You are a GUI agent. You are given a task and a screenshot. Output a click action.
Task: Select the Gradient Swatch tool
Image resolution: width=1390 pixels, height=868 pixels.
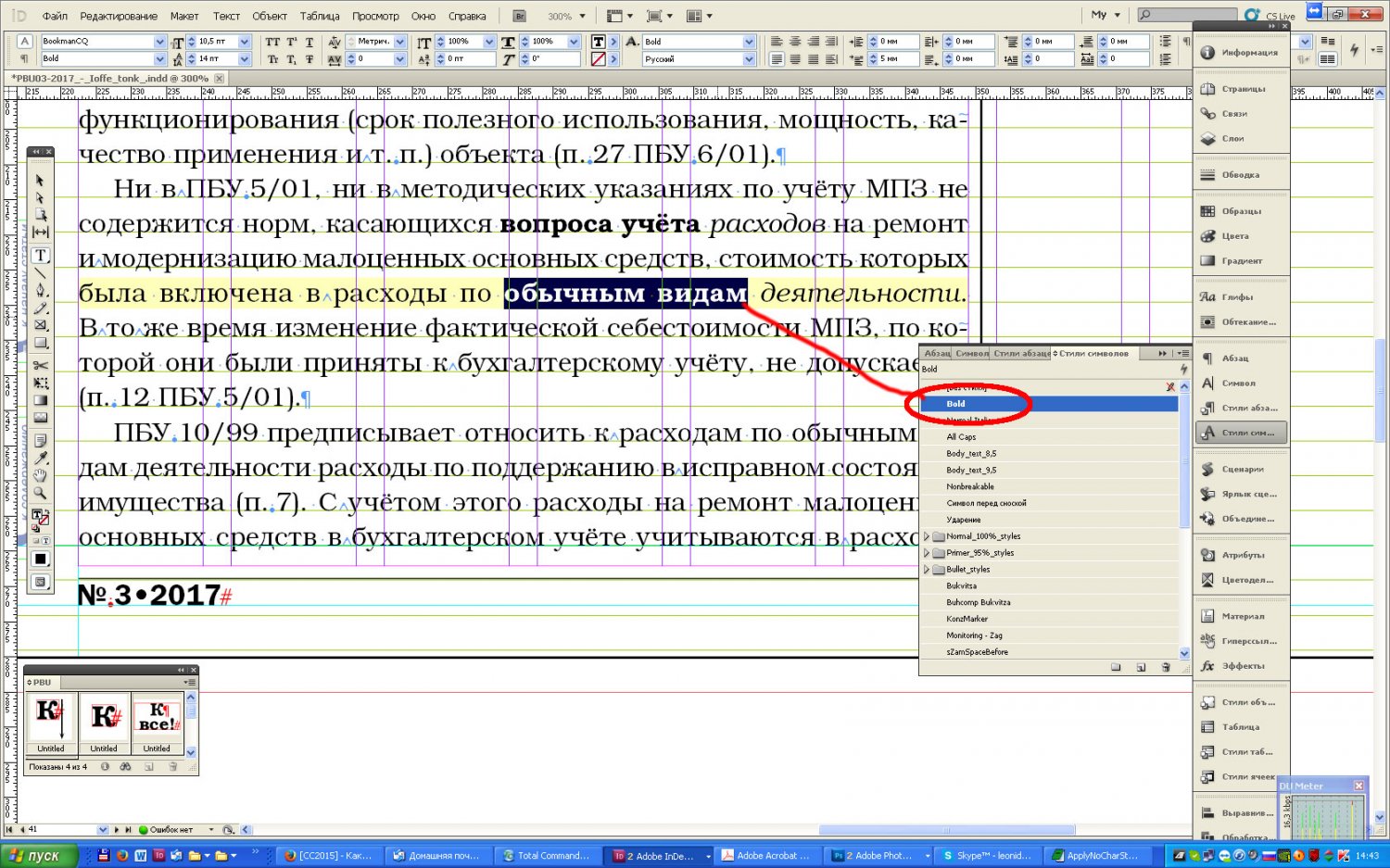(x=40, y=401)
